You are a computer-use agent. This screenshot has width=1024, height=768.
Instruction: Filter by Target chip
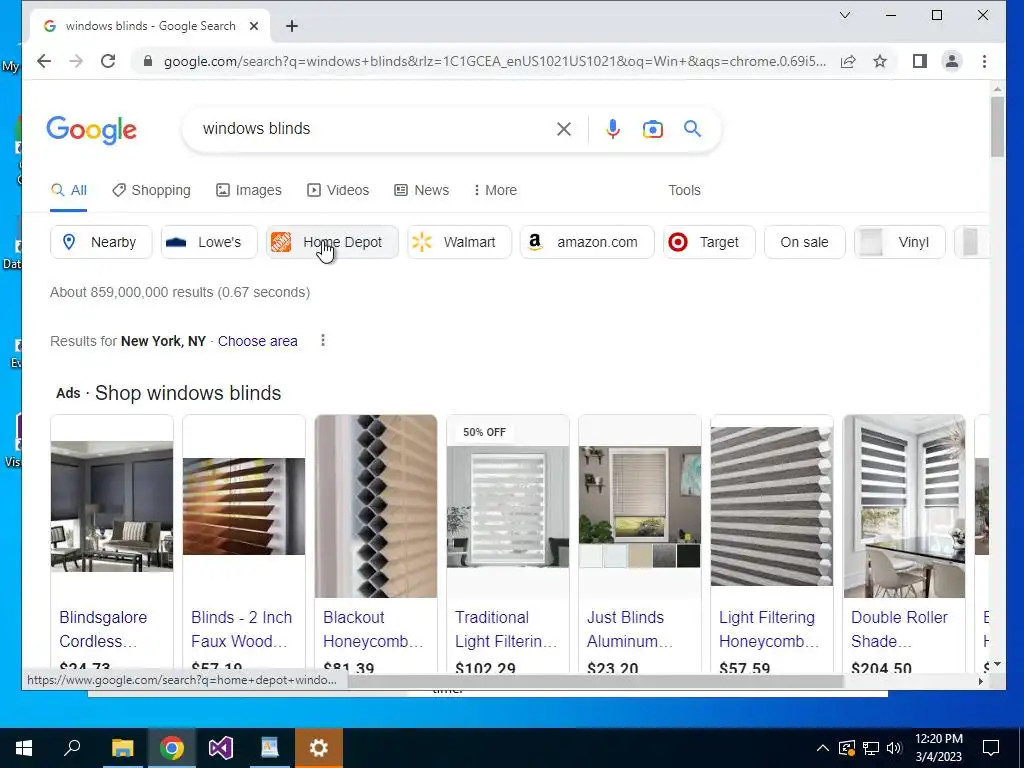(x=709, y=242)
